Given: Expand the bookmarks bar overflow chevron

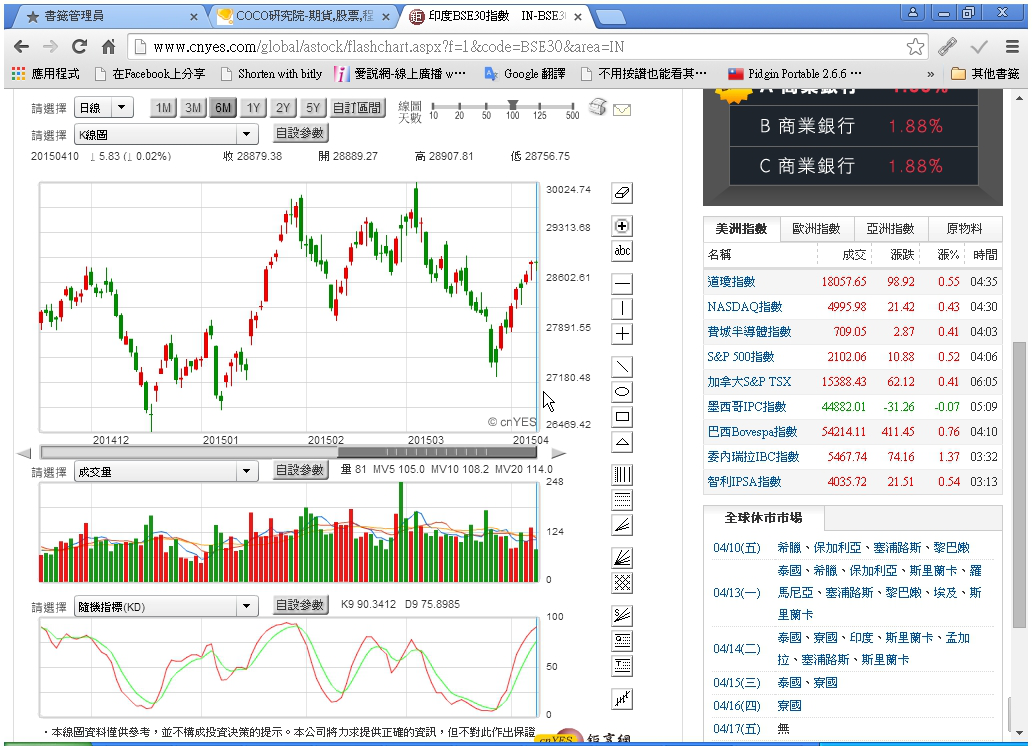Looking at the screenshot, I should [930, 74].
